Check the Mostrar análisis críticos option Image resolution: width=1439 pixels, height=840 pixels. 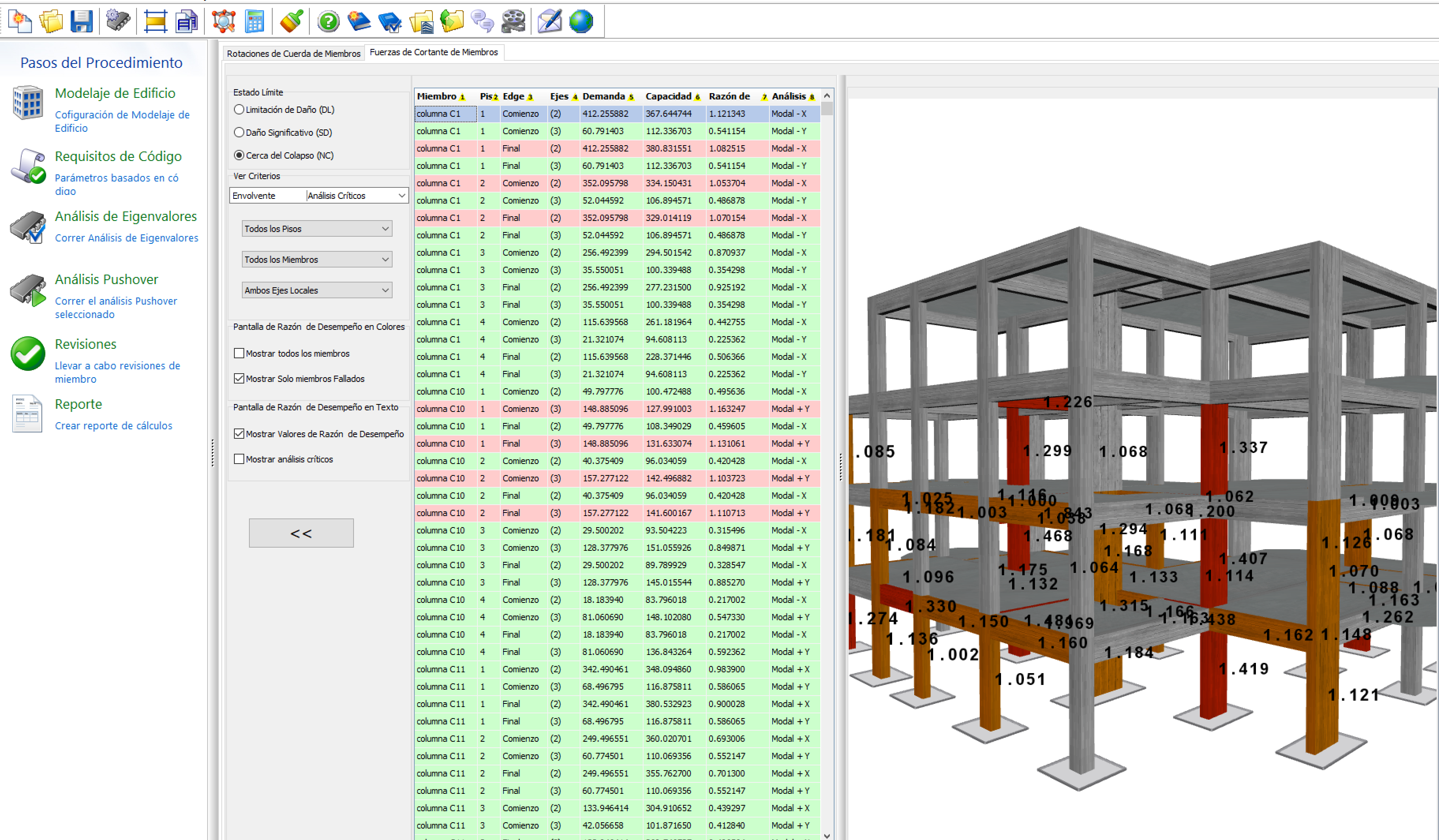click(239, 458)
